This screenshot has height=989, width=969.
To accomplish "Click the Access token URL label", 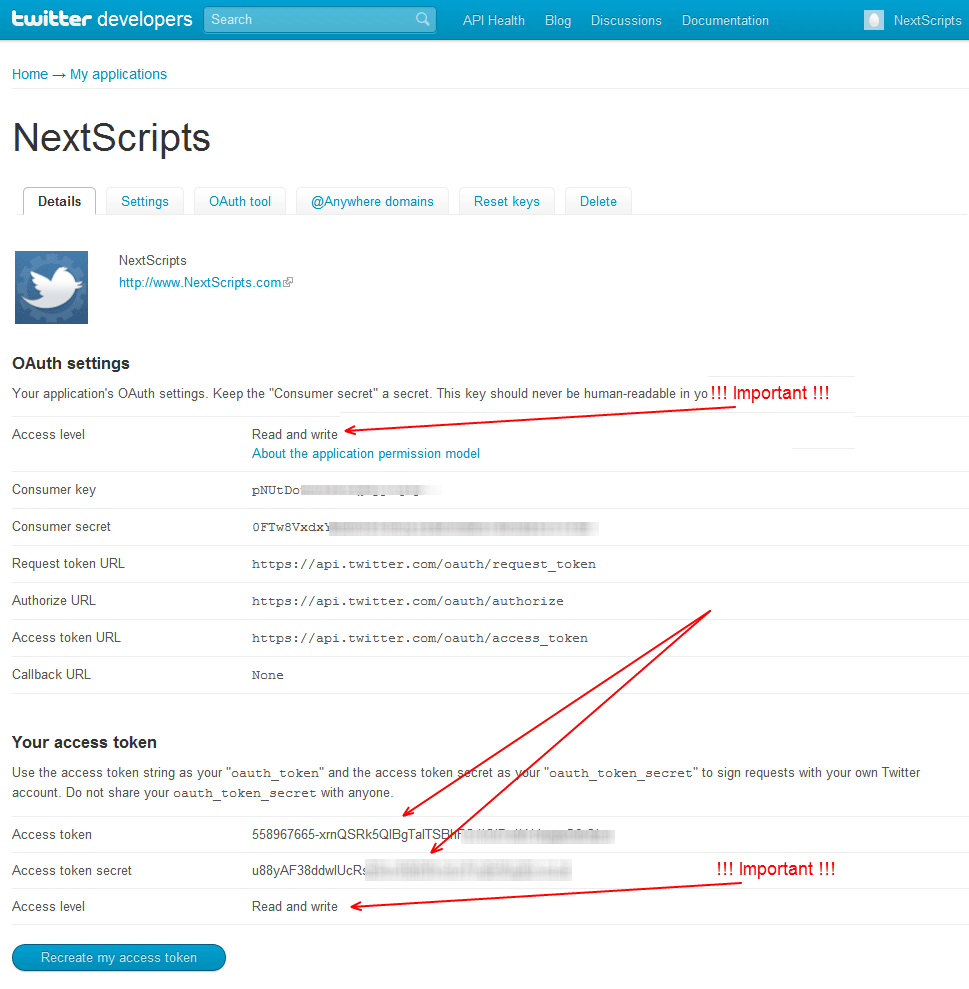I will [66, 638].
